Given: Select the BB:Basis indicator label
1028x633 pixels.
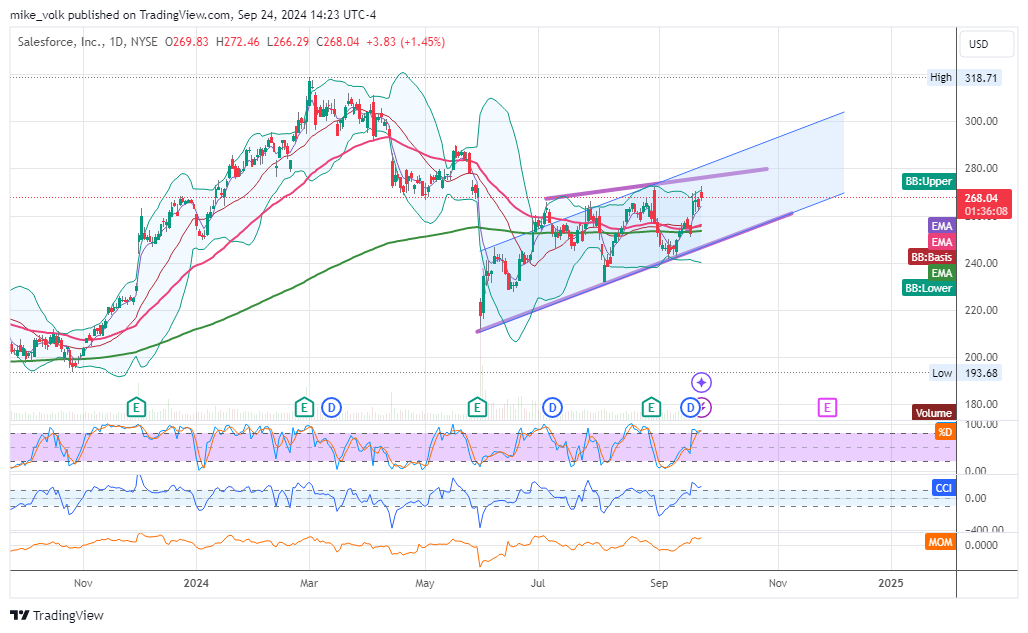Looking at the screenshot, I should pos(931,257).
